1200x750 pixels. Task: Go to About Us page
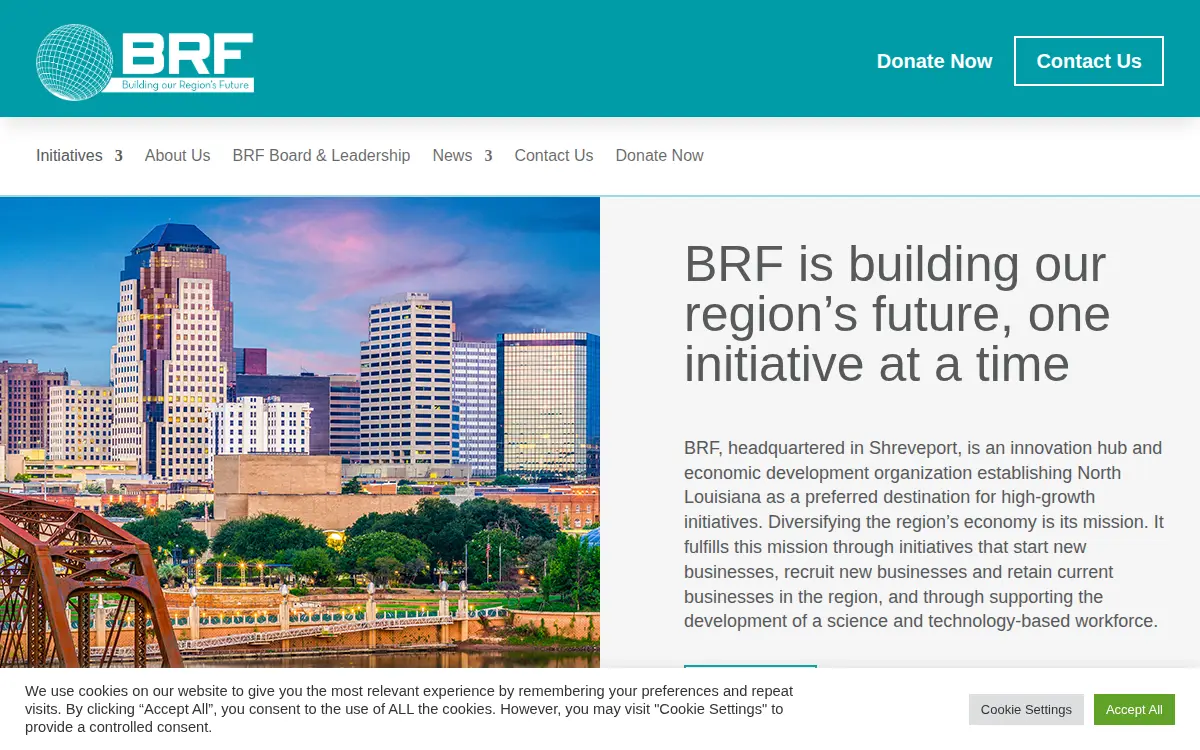click(x=177, y=156)
